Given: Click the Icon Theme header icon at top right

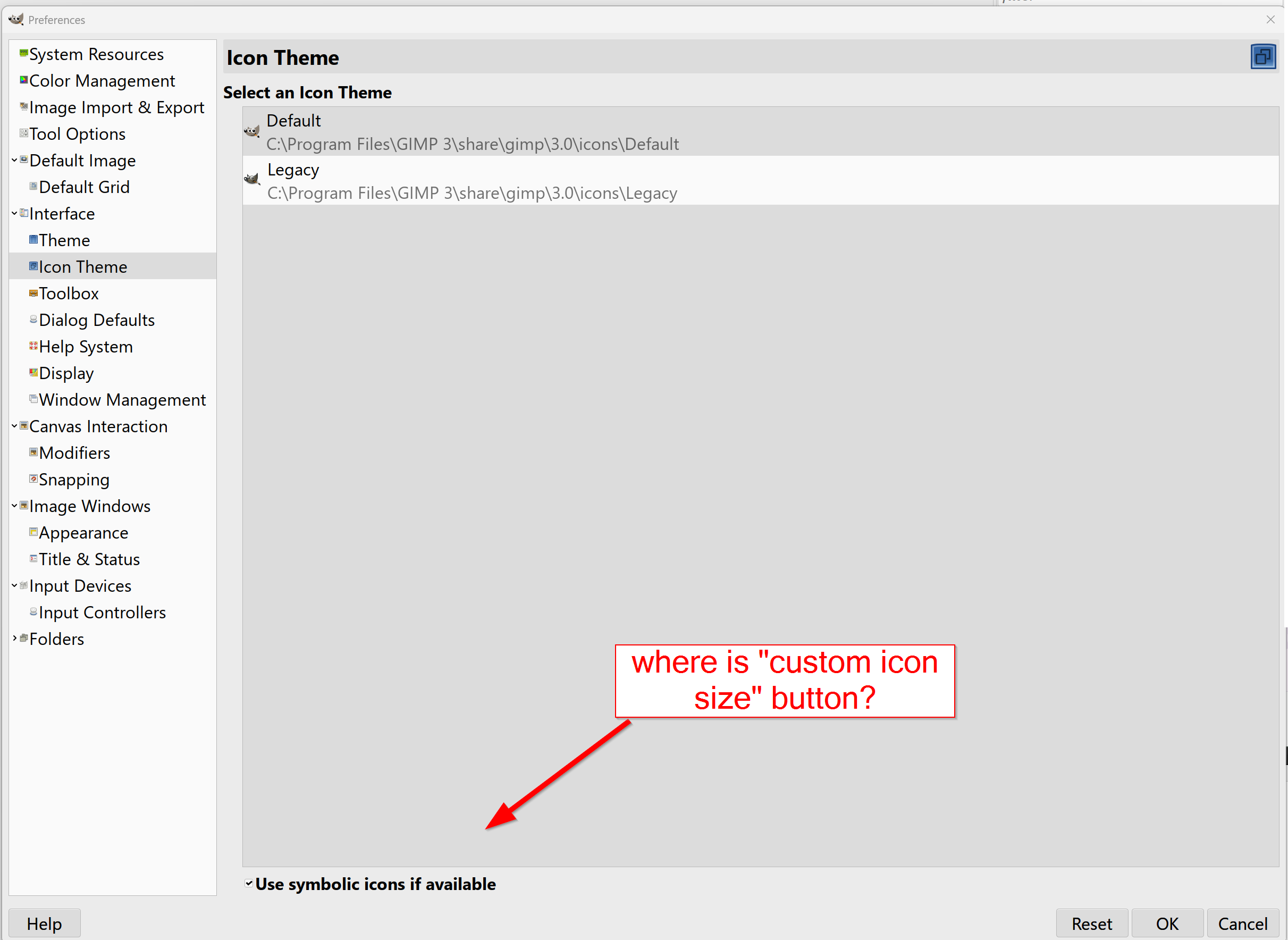Looking at the screenshot, I should click(1262, 57).
